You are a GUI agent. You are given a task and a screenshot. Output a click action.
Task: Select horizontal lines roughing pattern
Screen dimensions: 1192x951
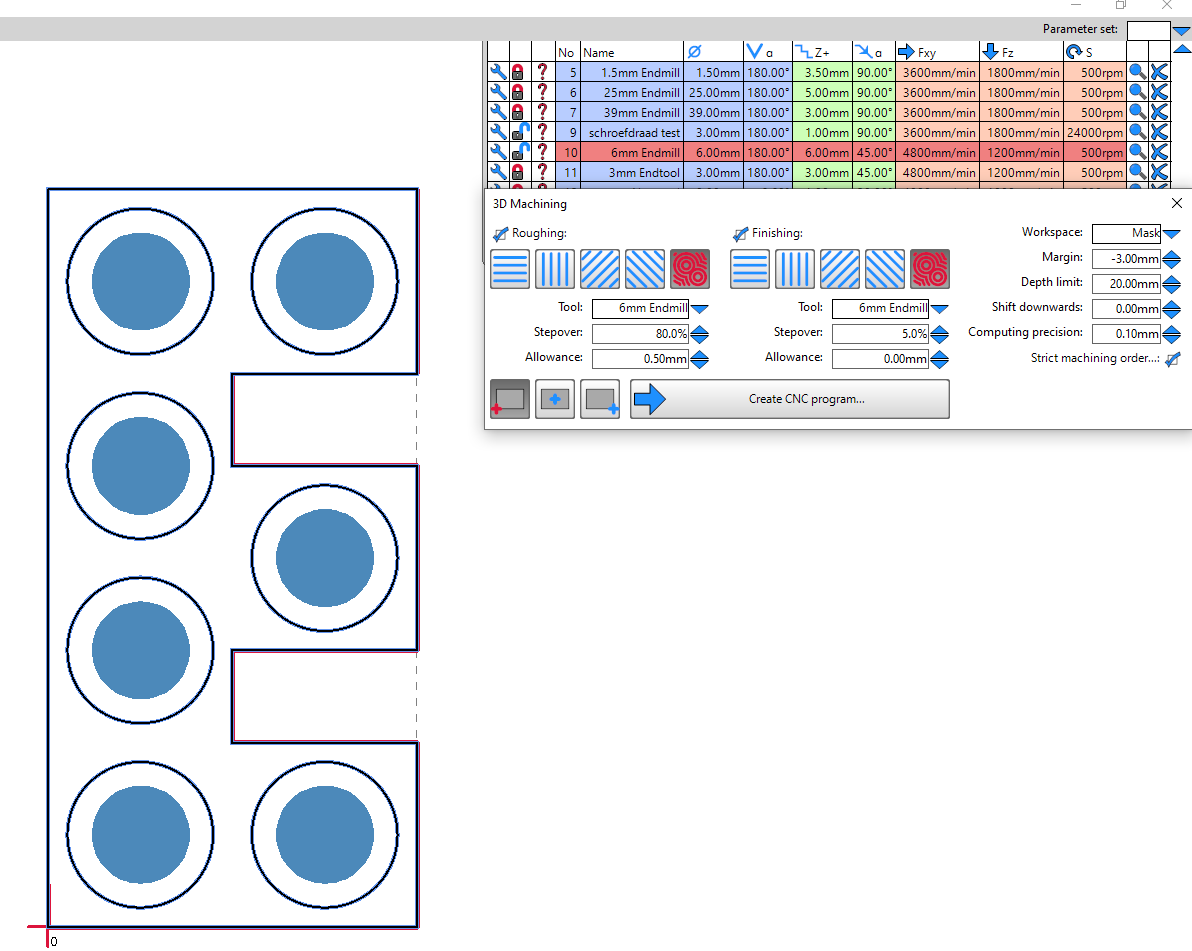click(x=509, y=269)
